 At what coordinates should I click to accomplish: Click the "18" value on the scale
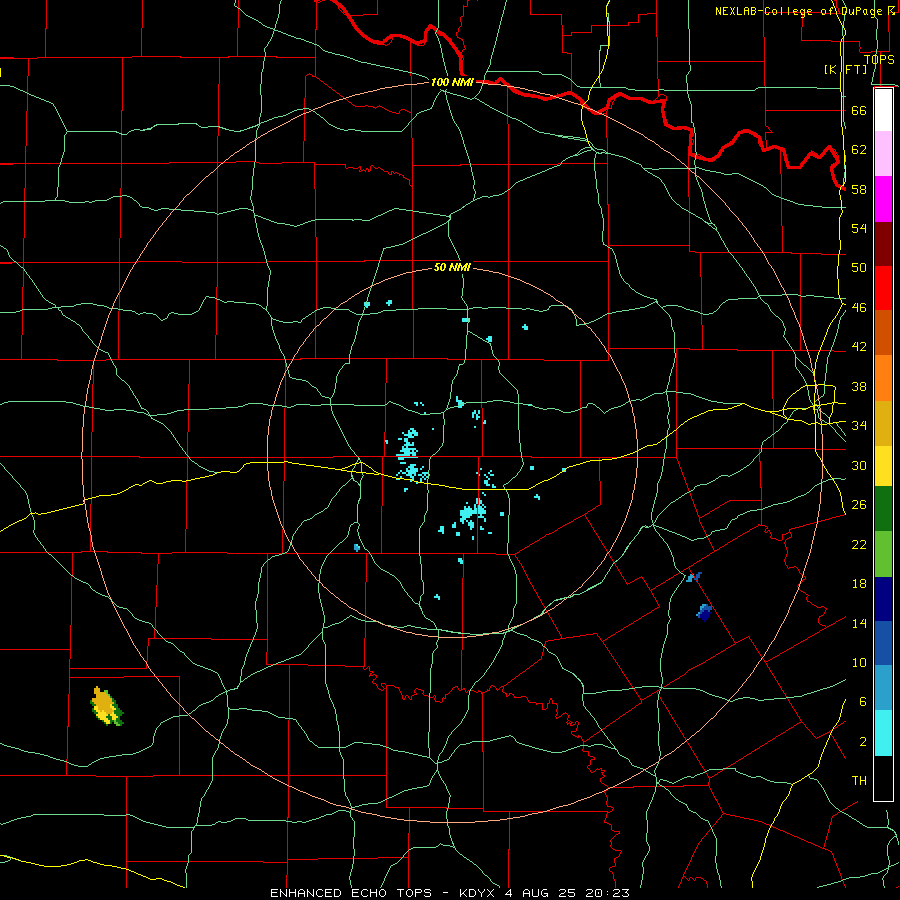[x=859, y=584]
